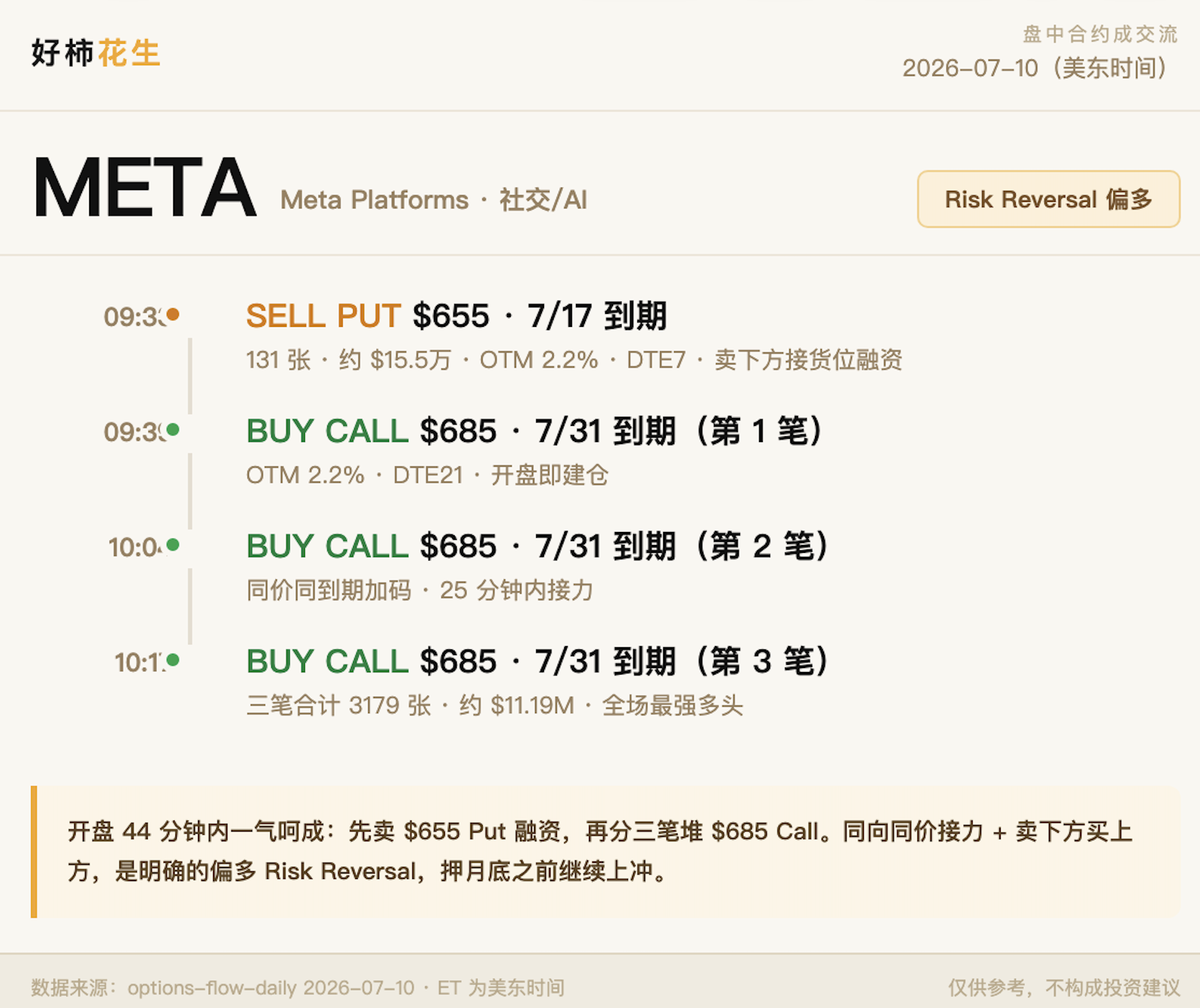Click the 131 张 约 $15.5万 detail line
Image resolution: width=1200 pixels, height=1008 pixels.
click(574, 360)
